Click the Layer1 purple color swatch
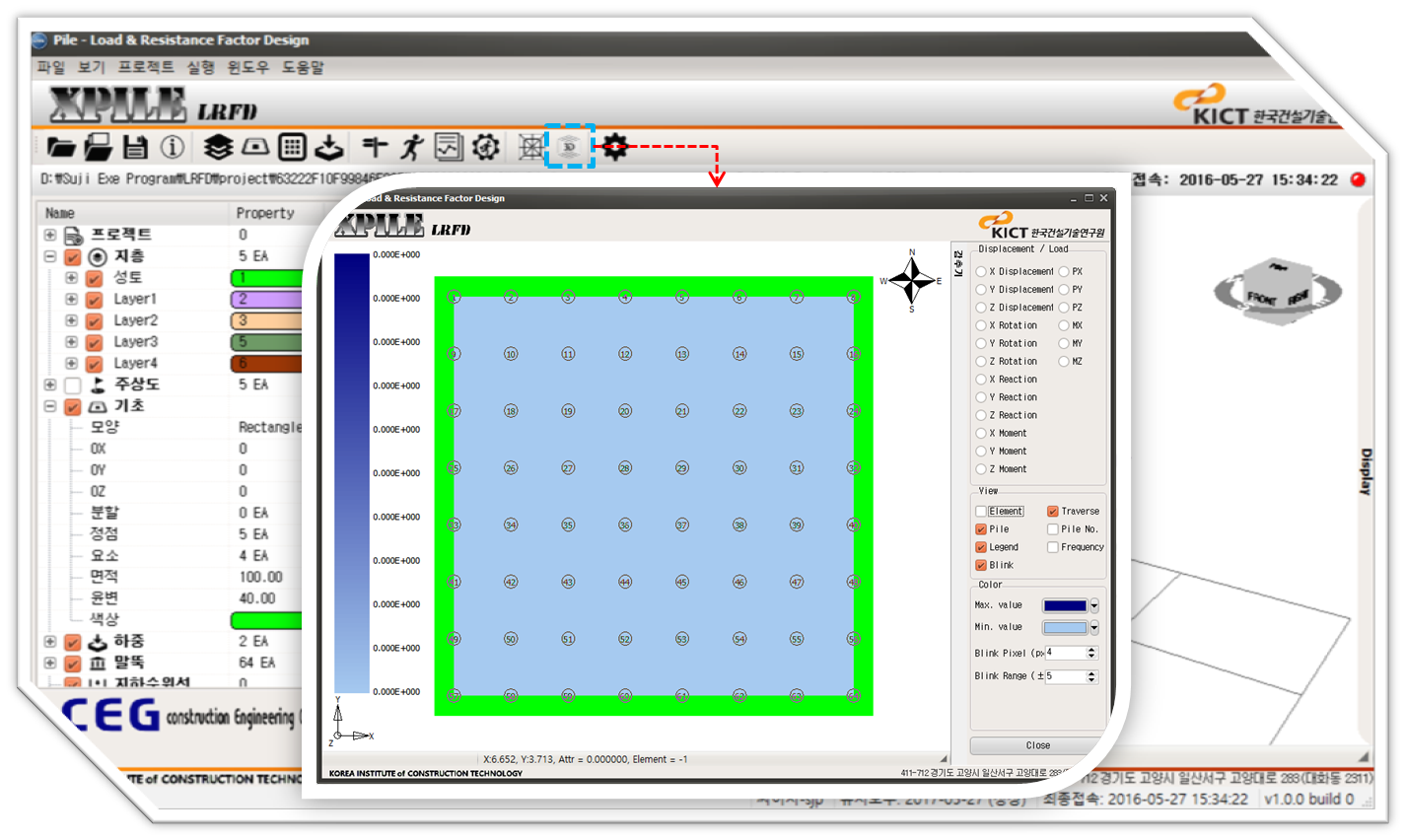The image size is (1405, 840). [266, 299]
